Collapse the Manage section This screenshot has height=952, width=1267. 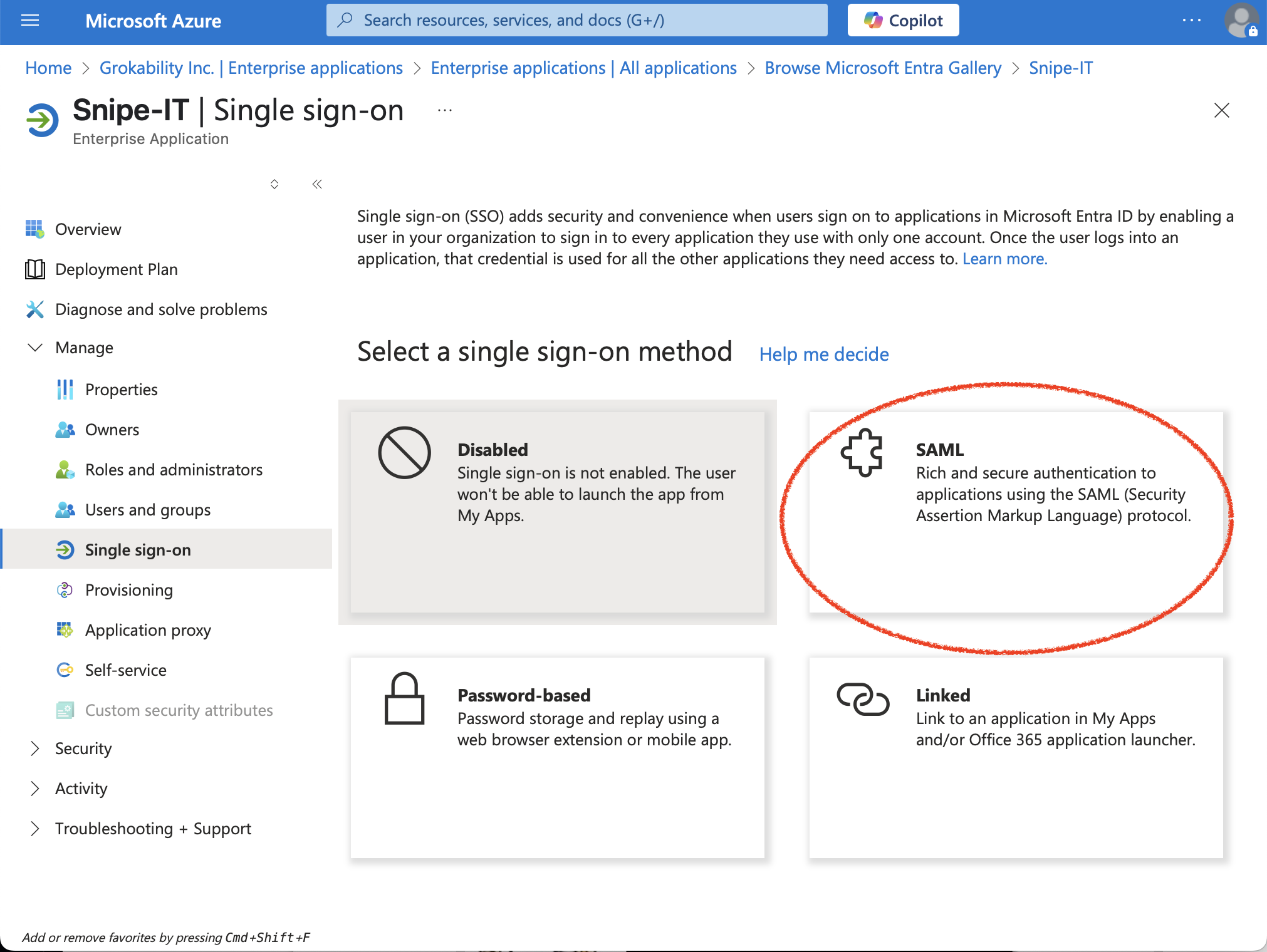pyautogui.click(x=35, y=348)
